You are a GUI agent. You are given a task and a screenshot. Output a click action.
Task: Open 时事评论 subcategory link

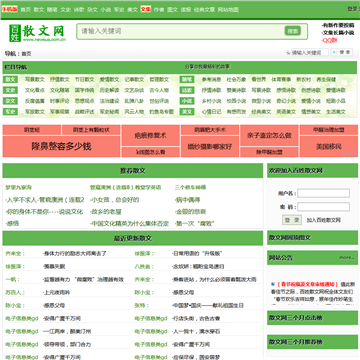(60, 101)
